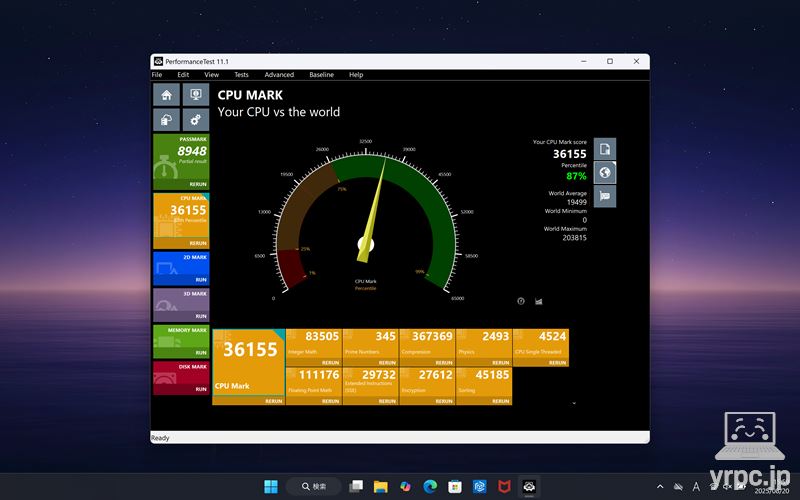Click the crossed-out cloud tray icon
The height and width of the screenshot is (500, 800).
coord(678,487)
